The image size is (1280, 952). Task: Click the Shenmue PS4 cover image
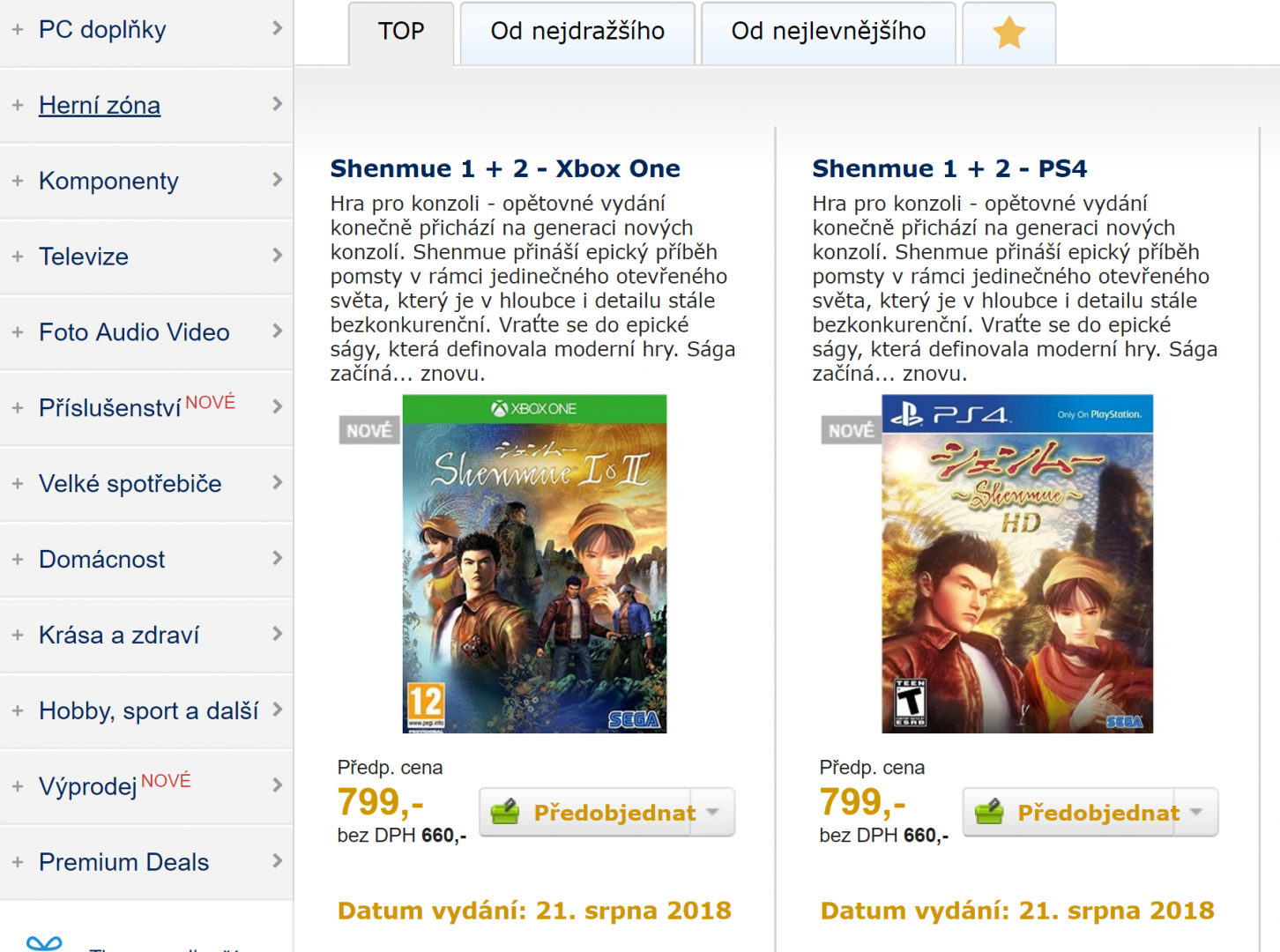coord(1017,564)
